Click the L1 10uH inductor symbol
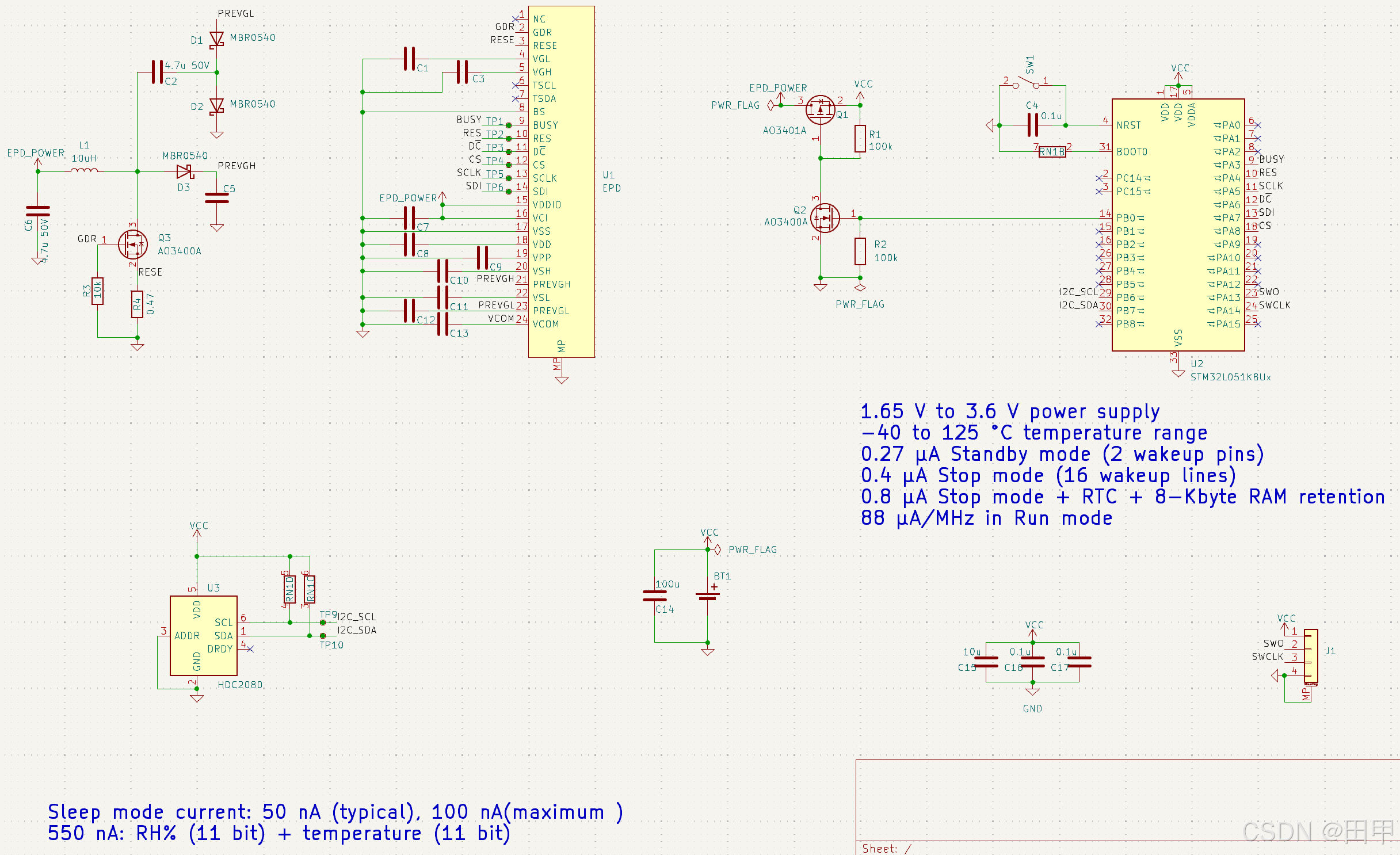This screenshot has height=855, width=1400. click(x=84, y=170)
